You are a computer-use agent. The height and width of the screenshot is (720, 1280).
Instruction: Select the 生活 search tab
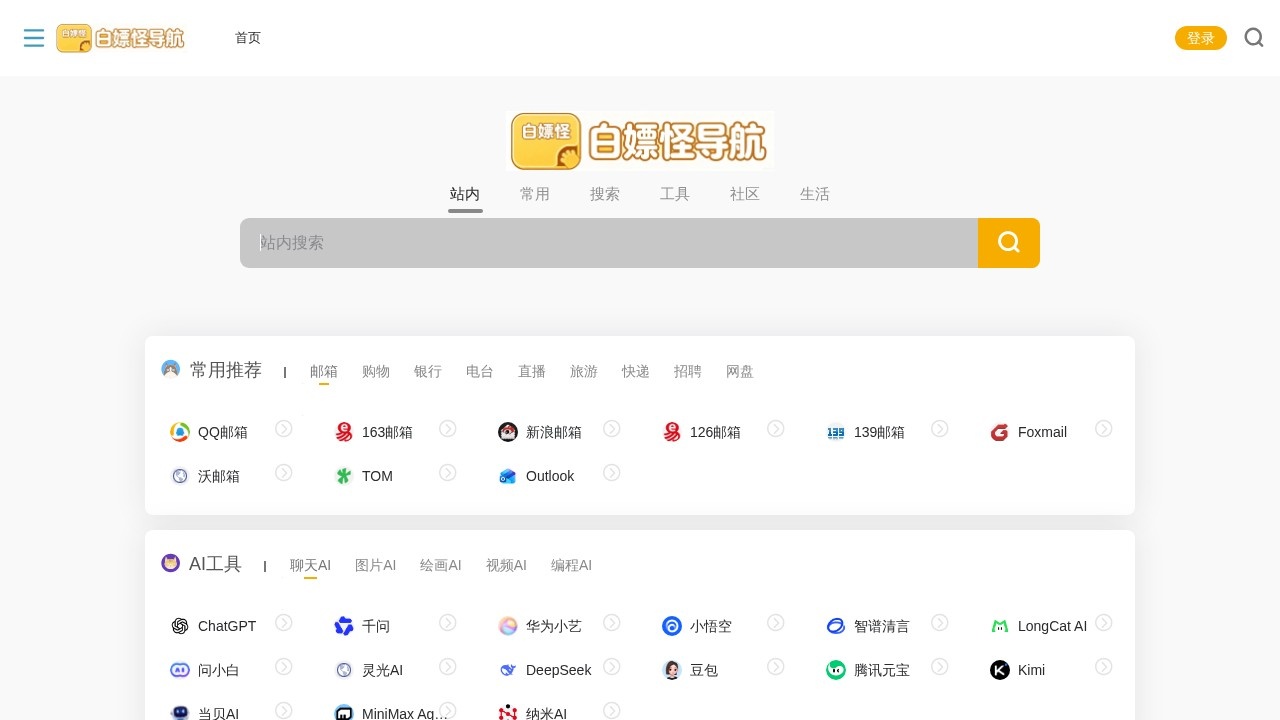(815, 194)
